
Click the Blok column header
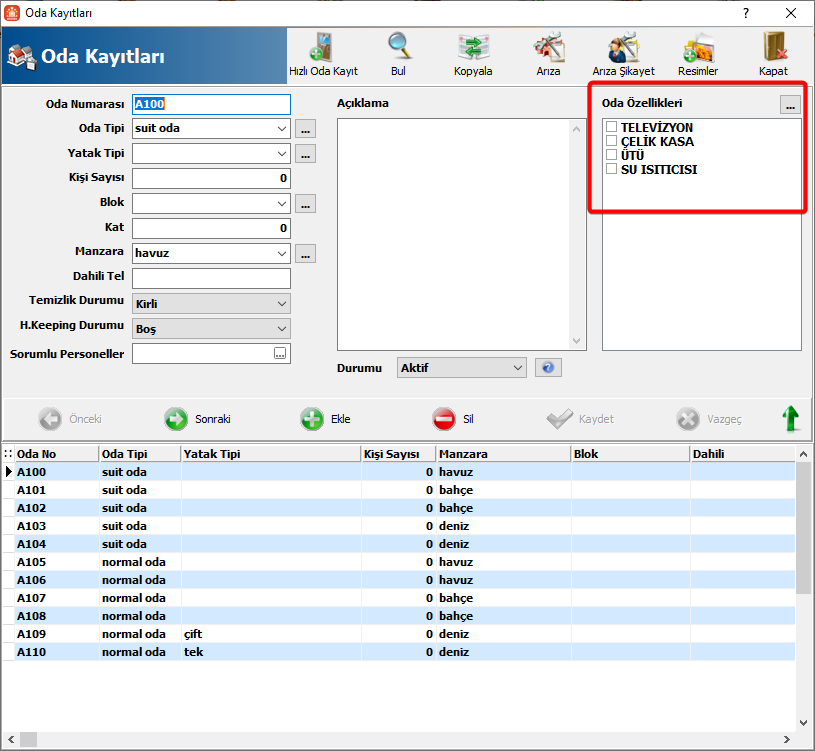click(x=630, y=454)
